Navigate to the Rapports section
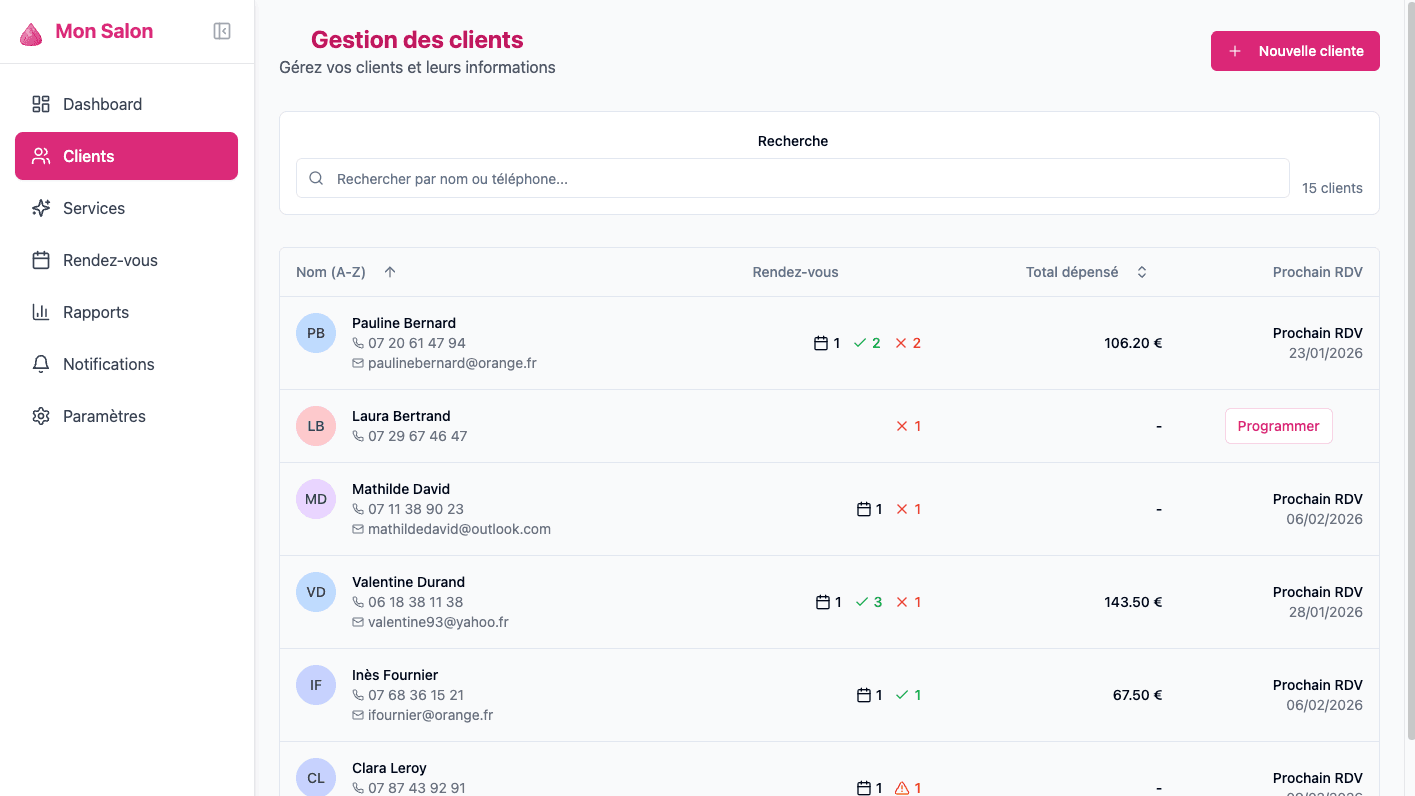Image resolution: width=1415 pixels, height=796 pixels. (x=95, y=312)
